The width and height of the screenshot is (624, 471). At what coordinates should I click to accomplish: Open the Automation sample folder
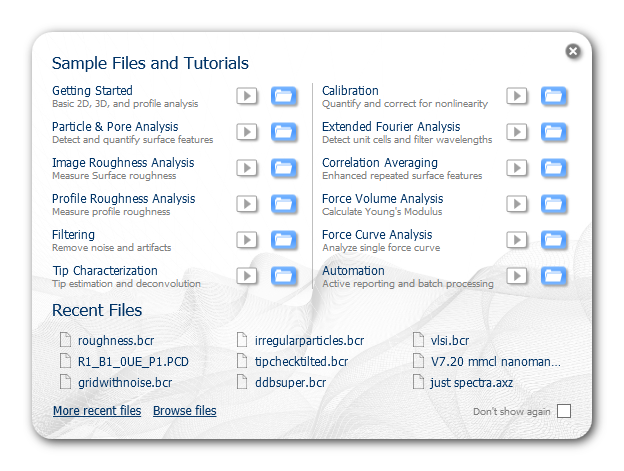[554, 276]
